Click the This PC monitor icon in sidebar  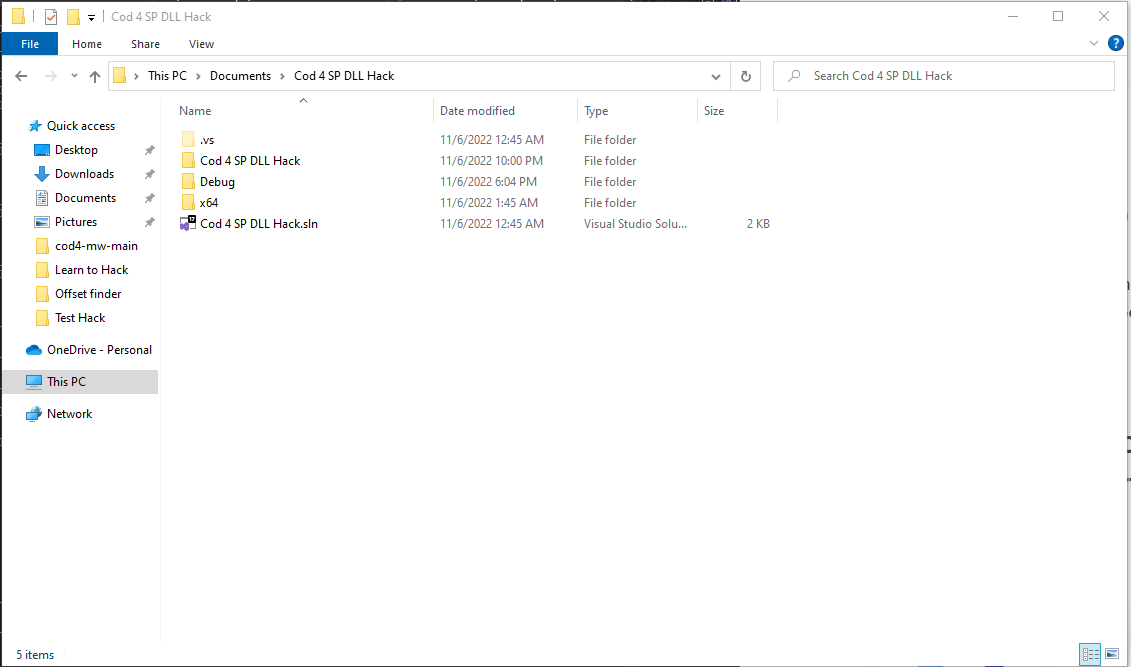[x=34, y=381]
